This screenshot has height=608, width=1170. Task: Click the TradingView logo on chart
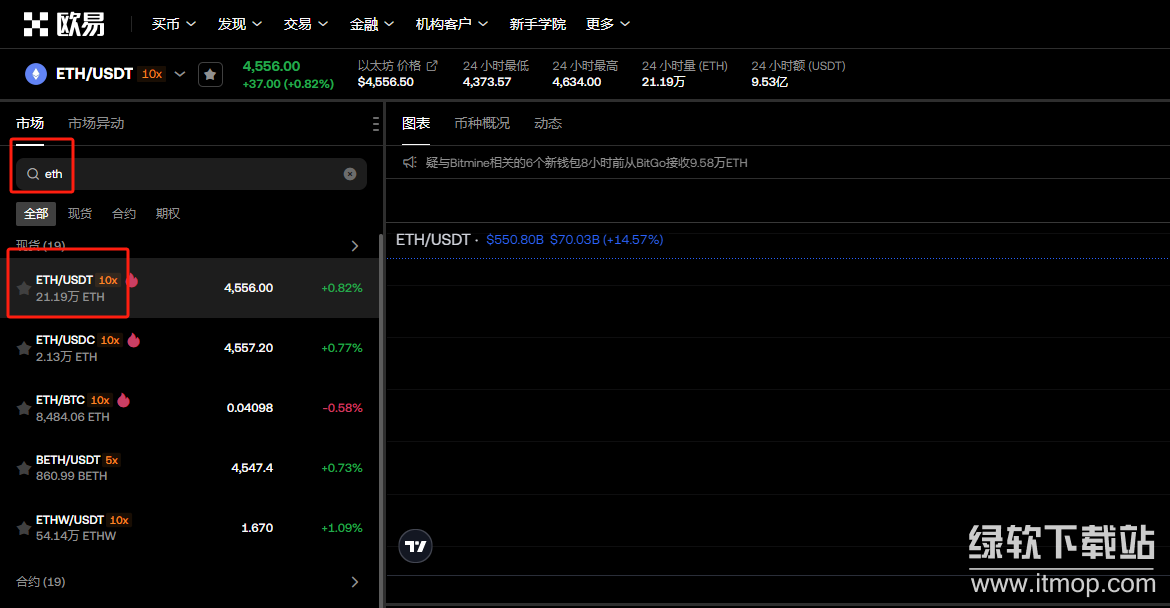tap(415, 546)
